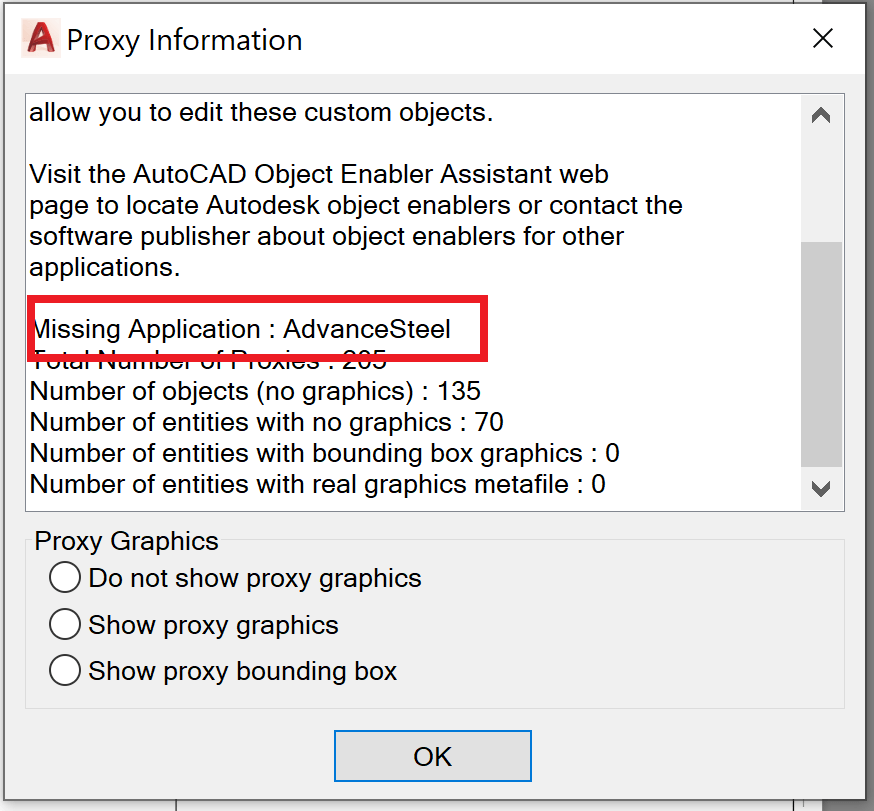Click the OK button to dismiss the dialog
874x811 pixels.
(432, 755)
